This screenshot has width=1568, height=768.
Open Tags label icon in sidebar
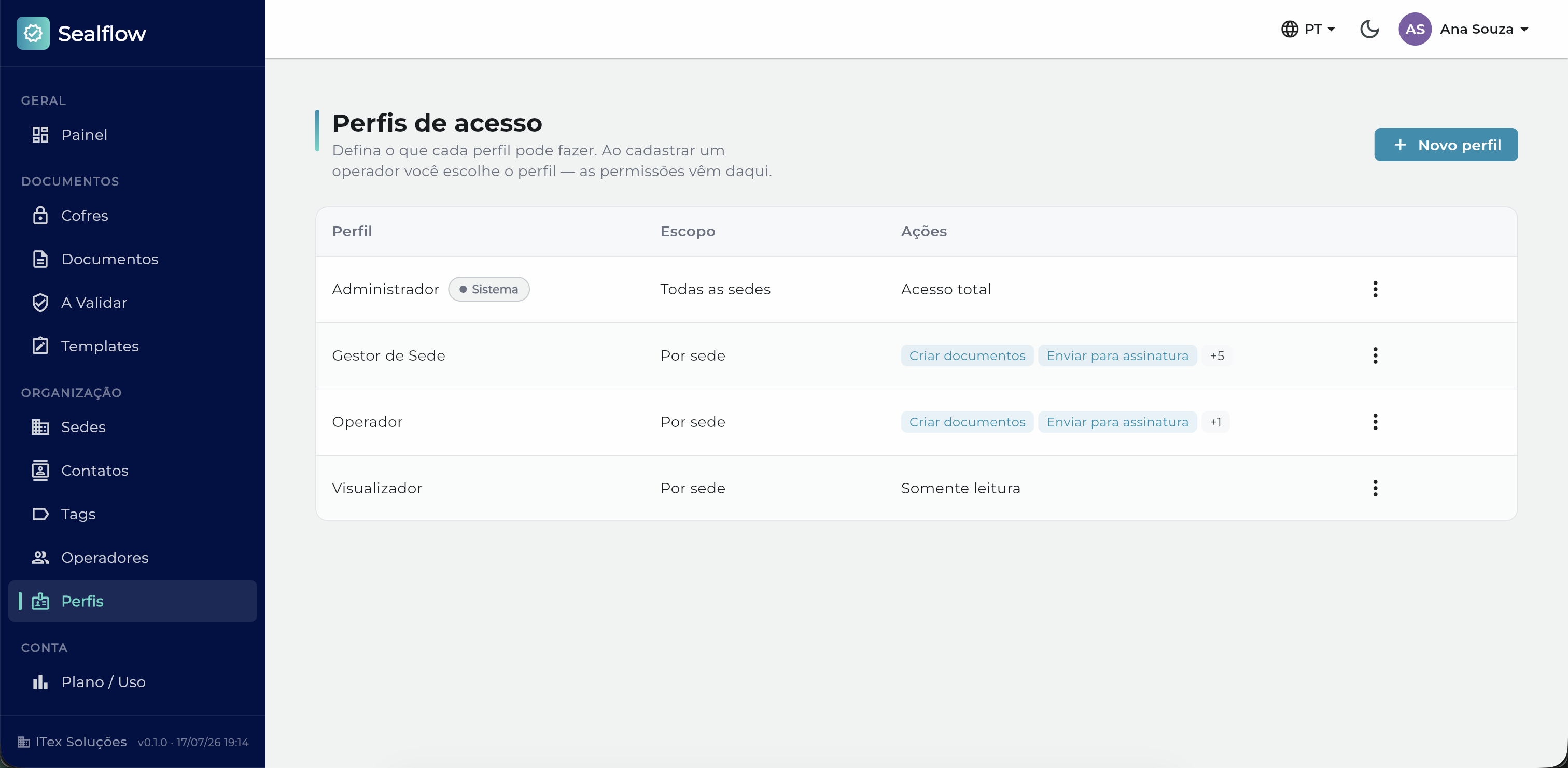pos(40,514)
